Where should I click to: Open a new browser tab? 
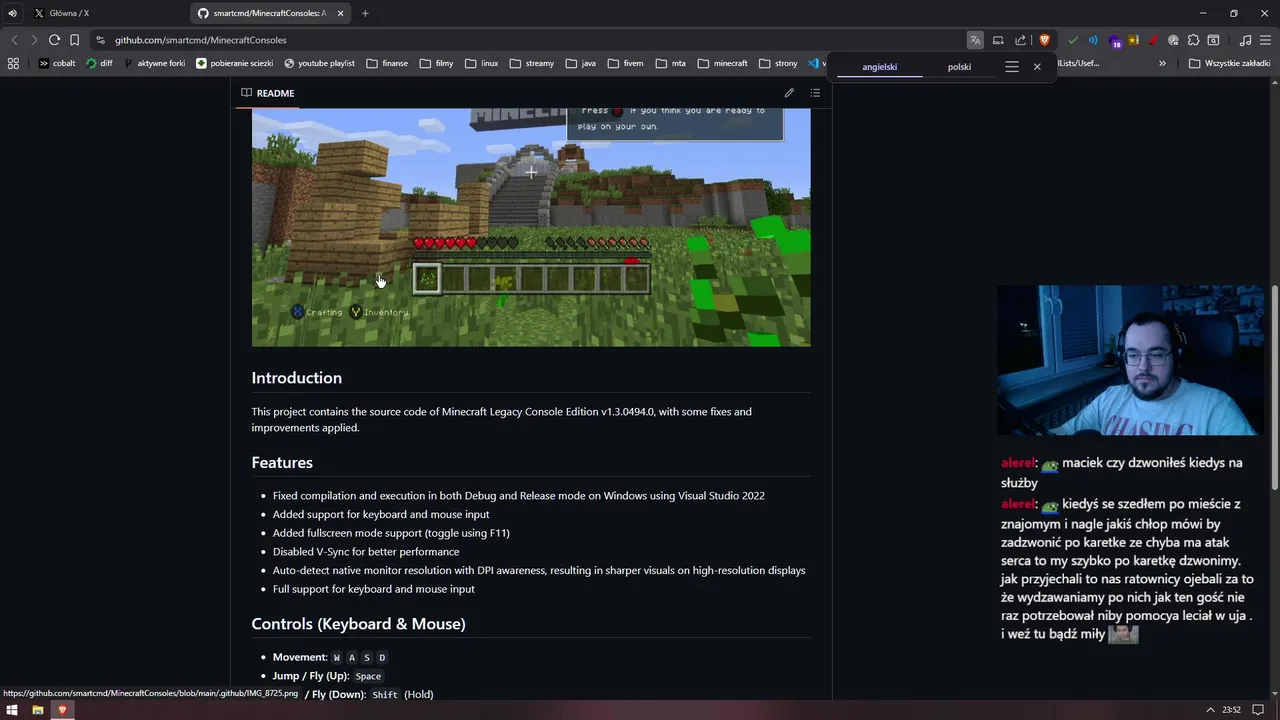[x=365, y=13]
